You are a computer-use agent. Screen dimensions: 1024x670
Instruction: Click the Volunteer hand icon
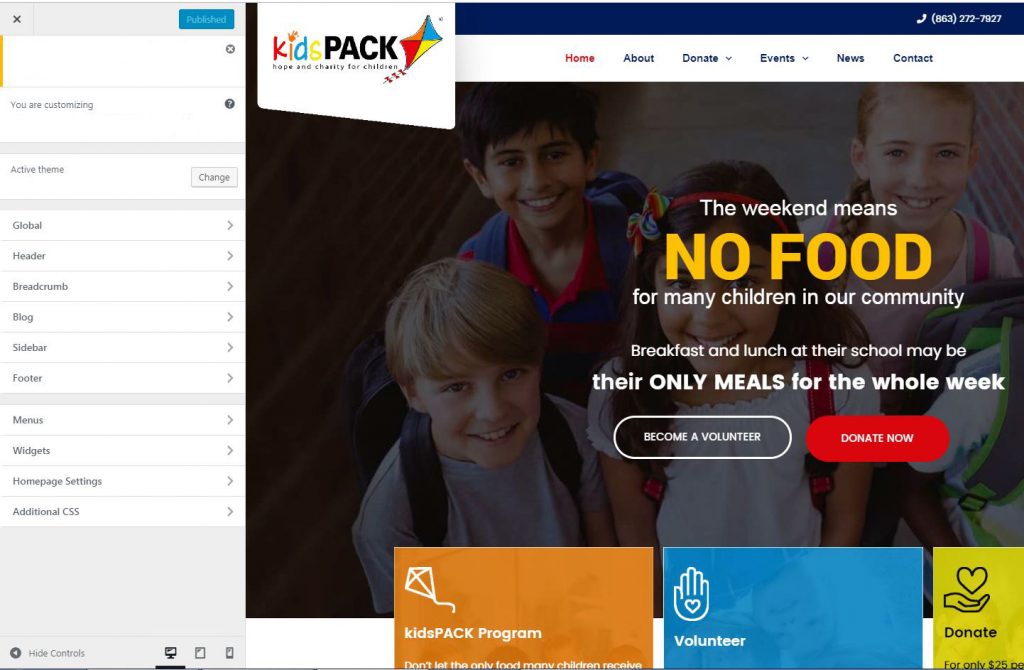pos(691,594)
